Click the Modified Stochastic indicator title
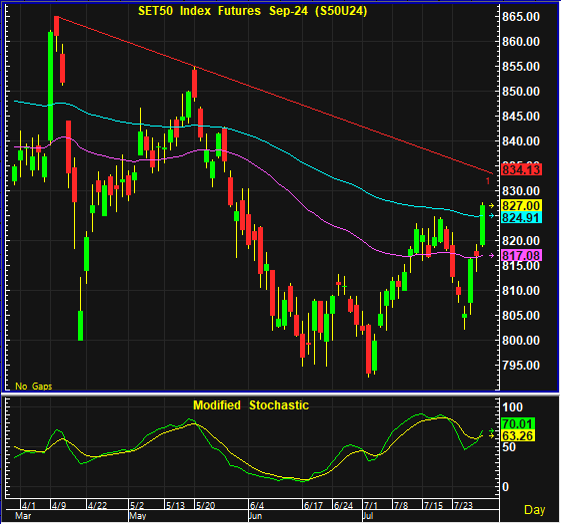Viewport: 561px width, 524px height. click(x=251, y=405)
